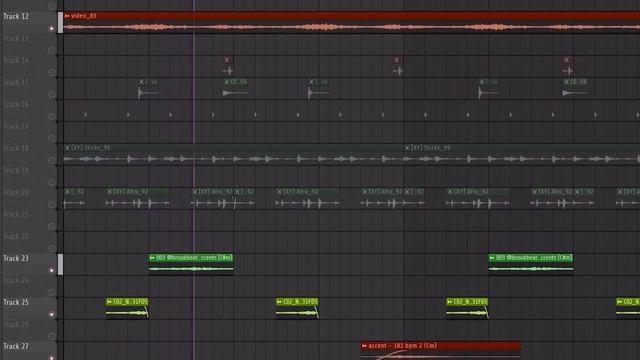Select the Track 22 name label
Viewport: 640px width, 360px height.
click(x=16, y=236)
